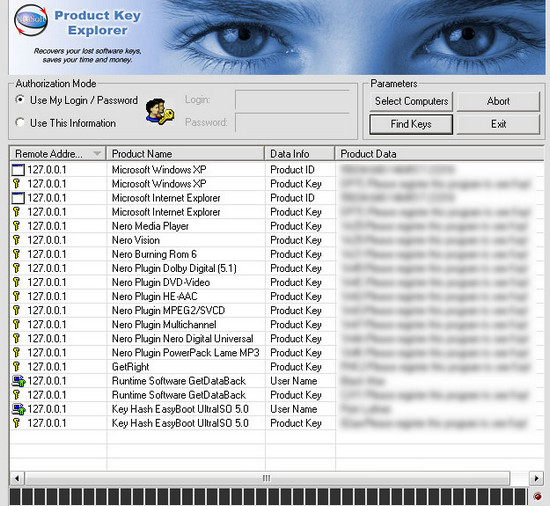The width and height of the screenshot is (550, 506).
Task: Select 'Nero Media Player' product name
Action: (x=150, y=226)
